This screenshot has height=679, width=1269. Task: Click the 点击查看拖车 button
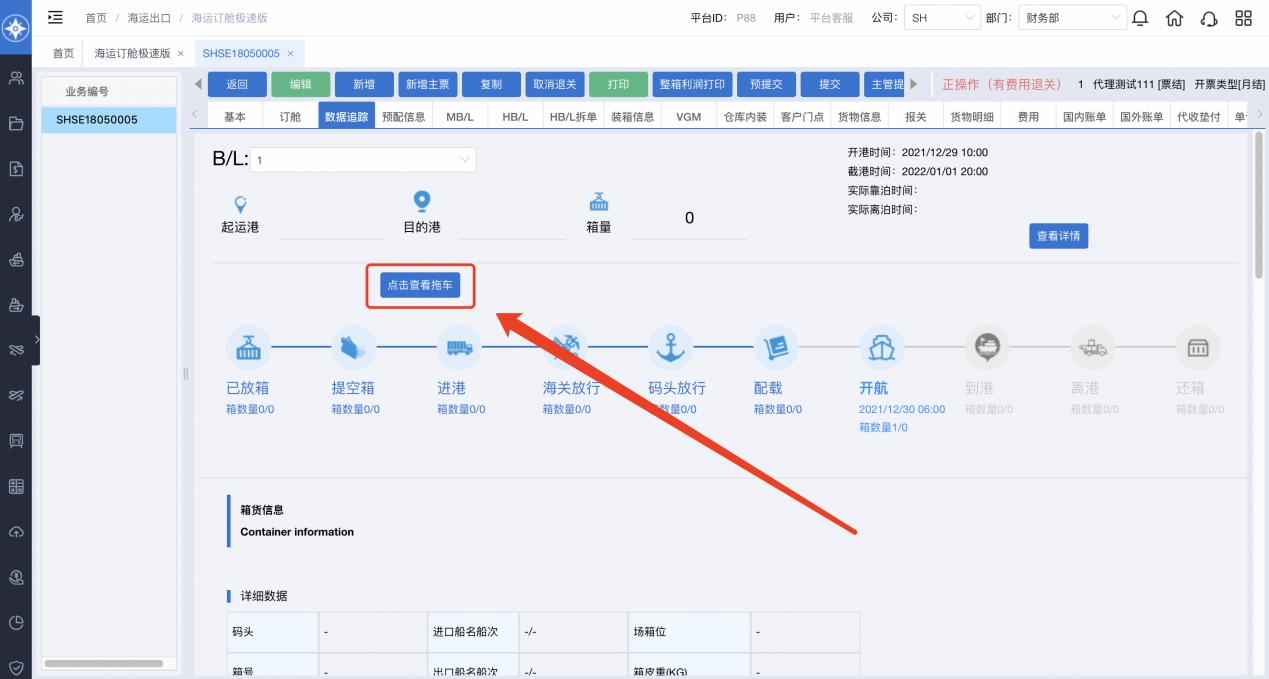tap(420, 286)
